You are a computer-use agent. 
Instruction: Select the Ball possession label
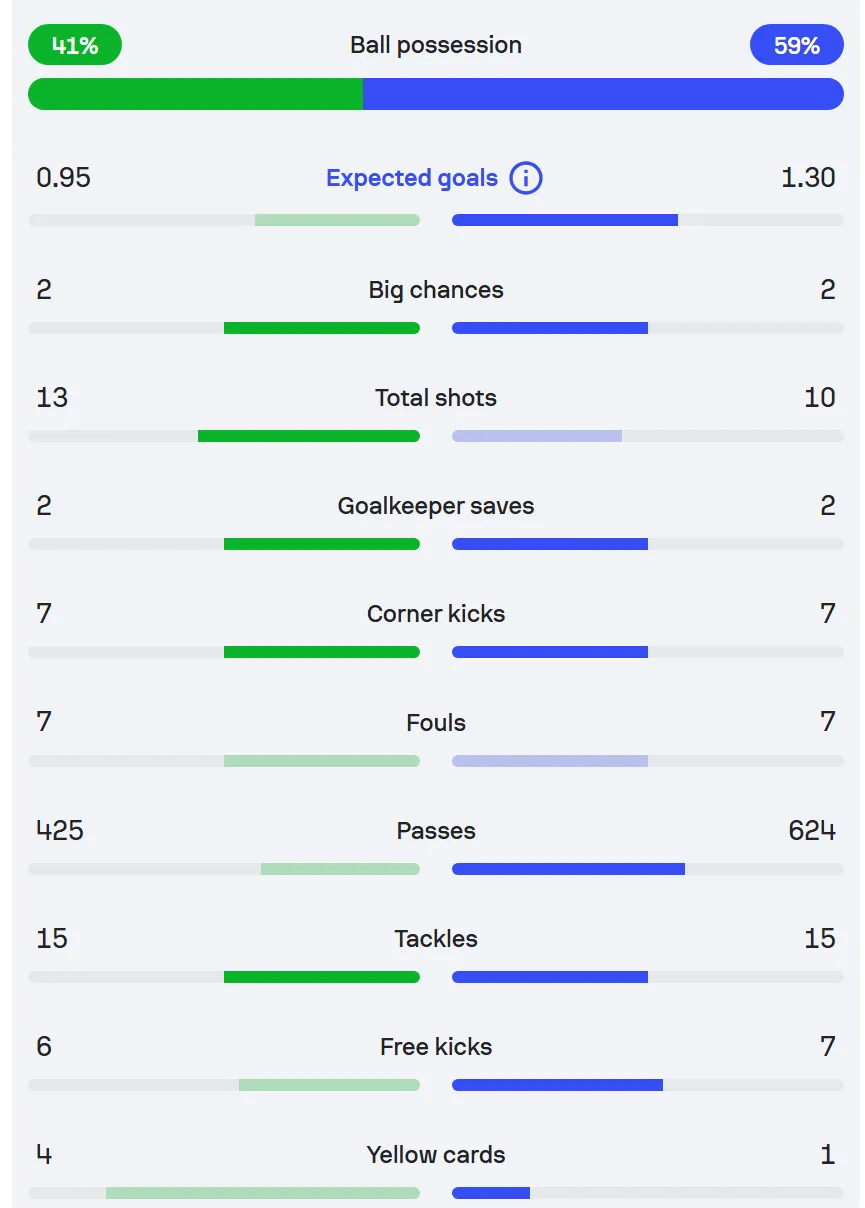436,45
